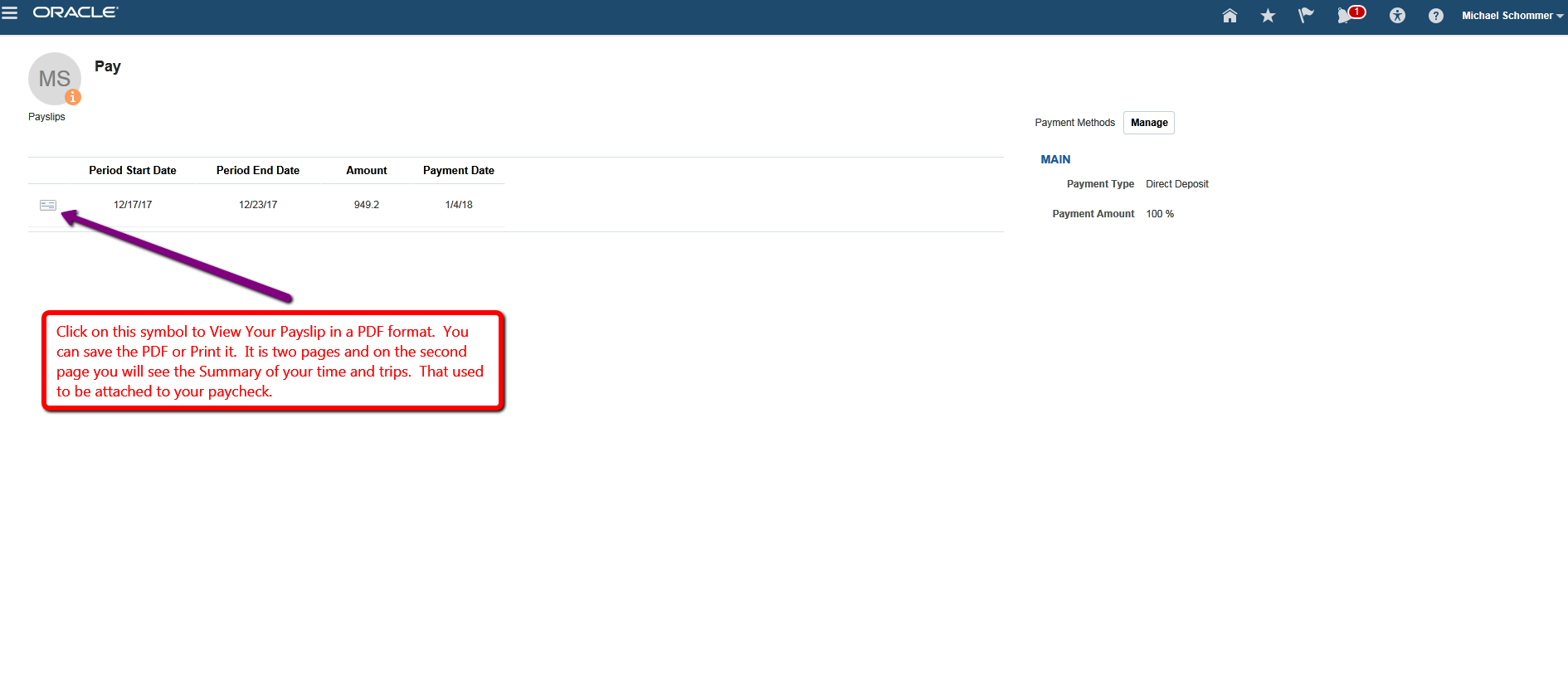Click the Payment Date column header
The height and width of the screenshot is (700, 1568).
[x=459, y=171]
